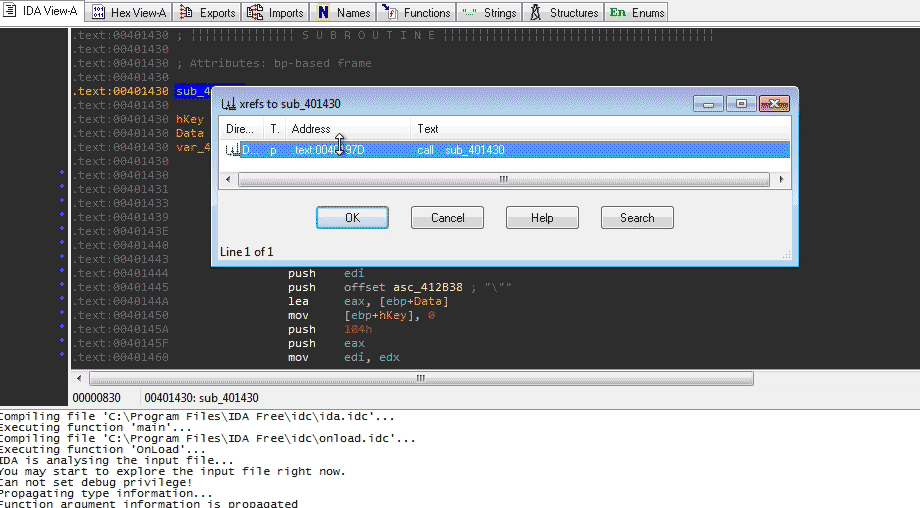Click right arrow of xrefs list scrollbar
The image size is (920, 508).
tap(777, 180)
